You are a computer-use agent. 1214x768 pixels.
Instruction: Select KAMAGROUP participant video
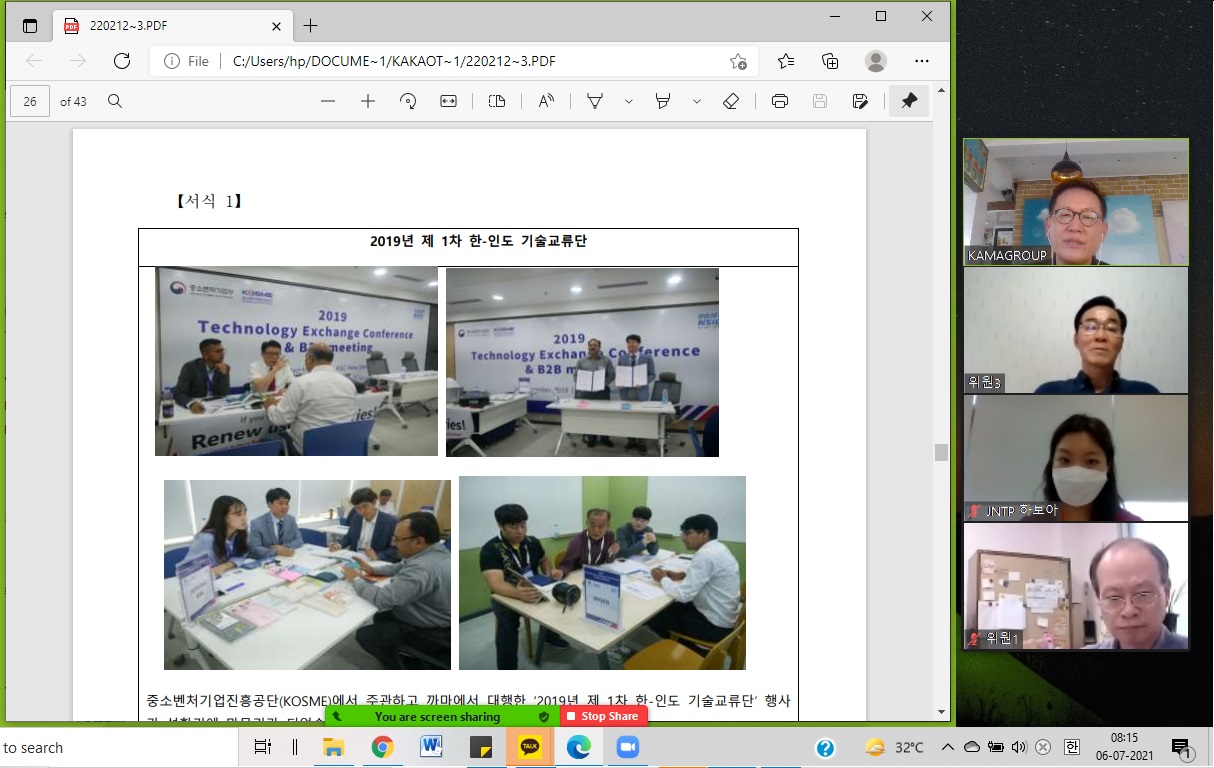click(1076, 201)
